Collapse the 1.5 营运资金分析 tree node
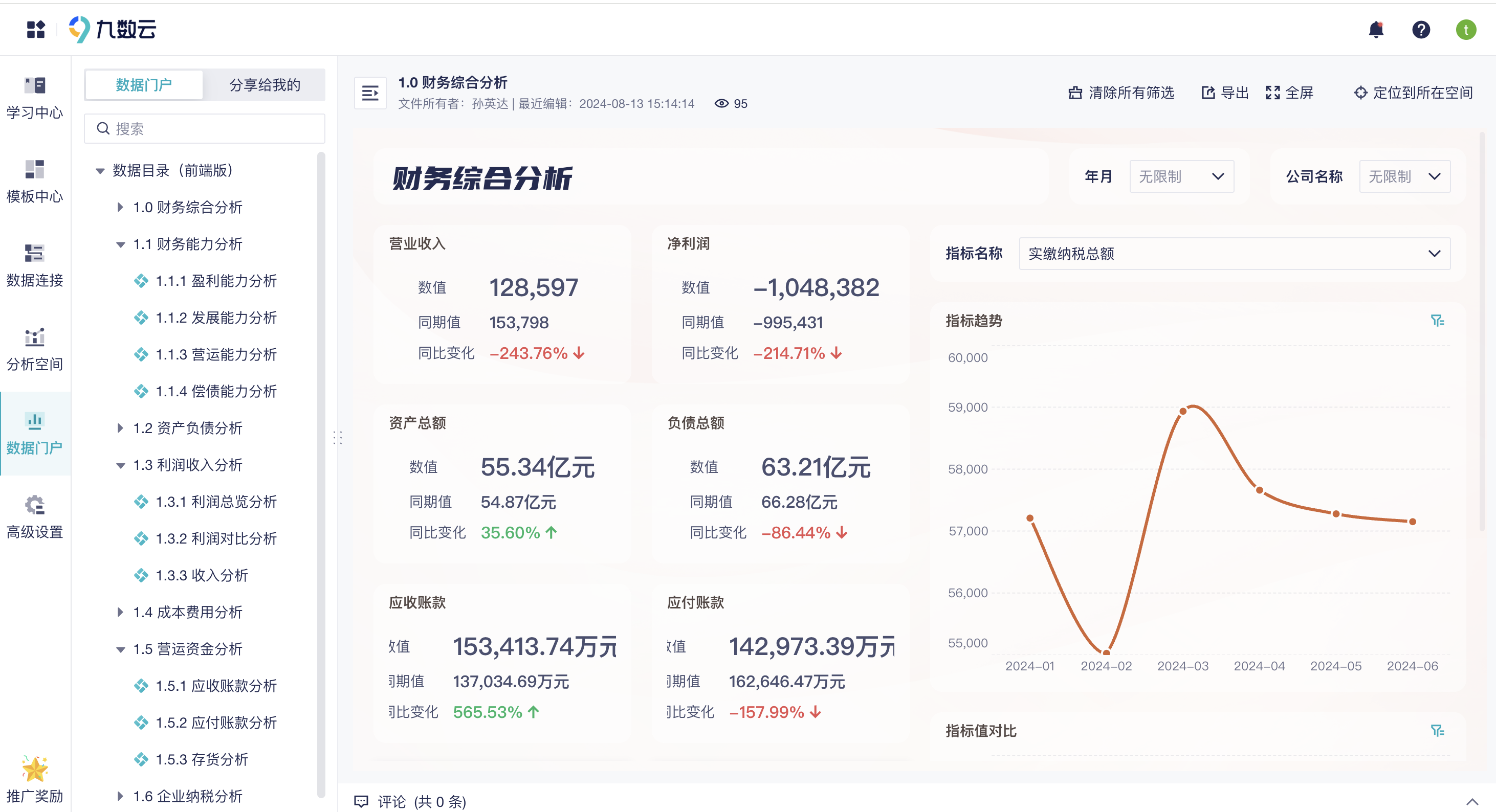Image resolution: width=1496 pixels, height=812 pixels. point(120,649)
